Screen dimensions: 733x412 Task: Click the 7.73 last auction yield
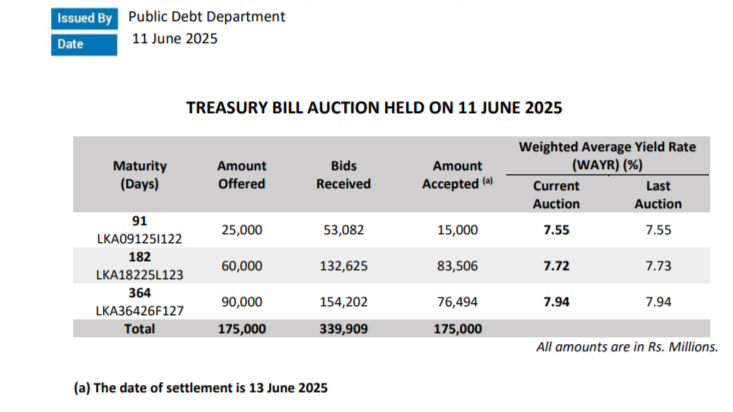658,266
